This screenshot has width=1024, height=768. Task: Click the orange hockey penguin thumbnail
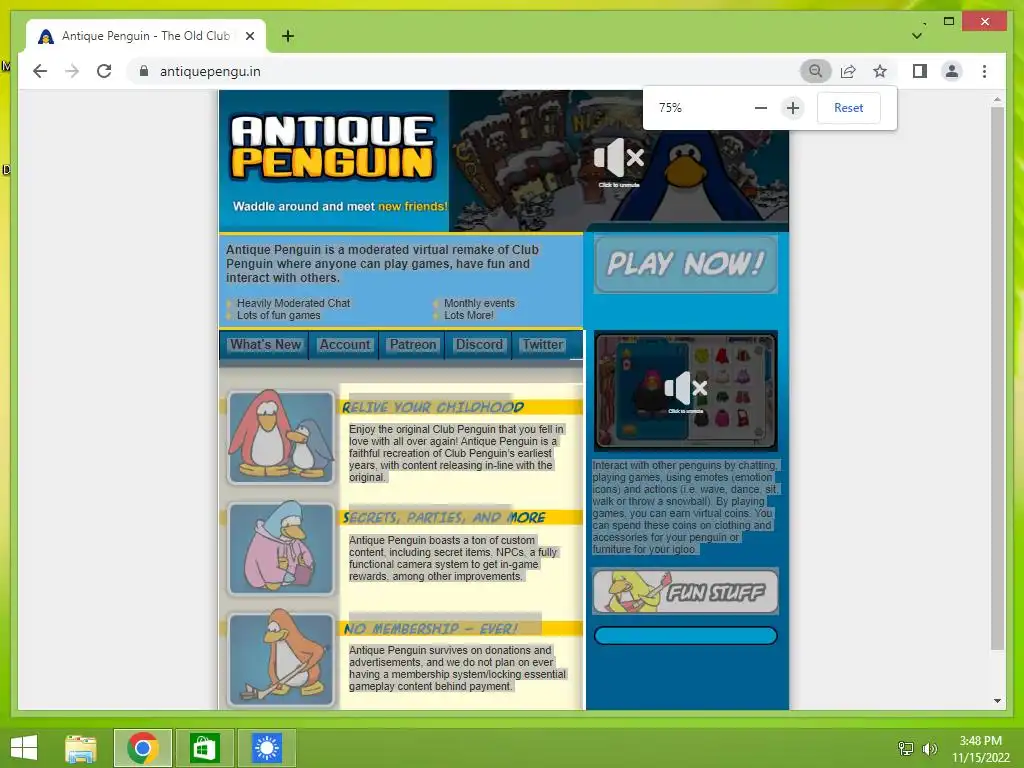281,660
